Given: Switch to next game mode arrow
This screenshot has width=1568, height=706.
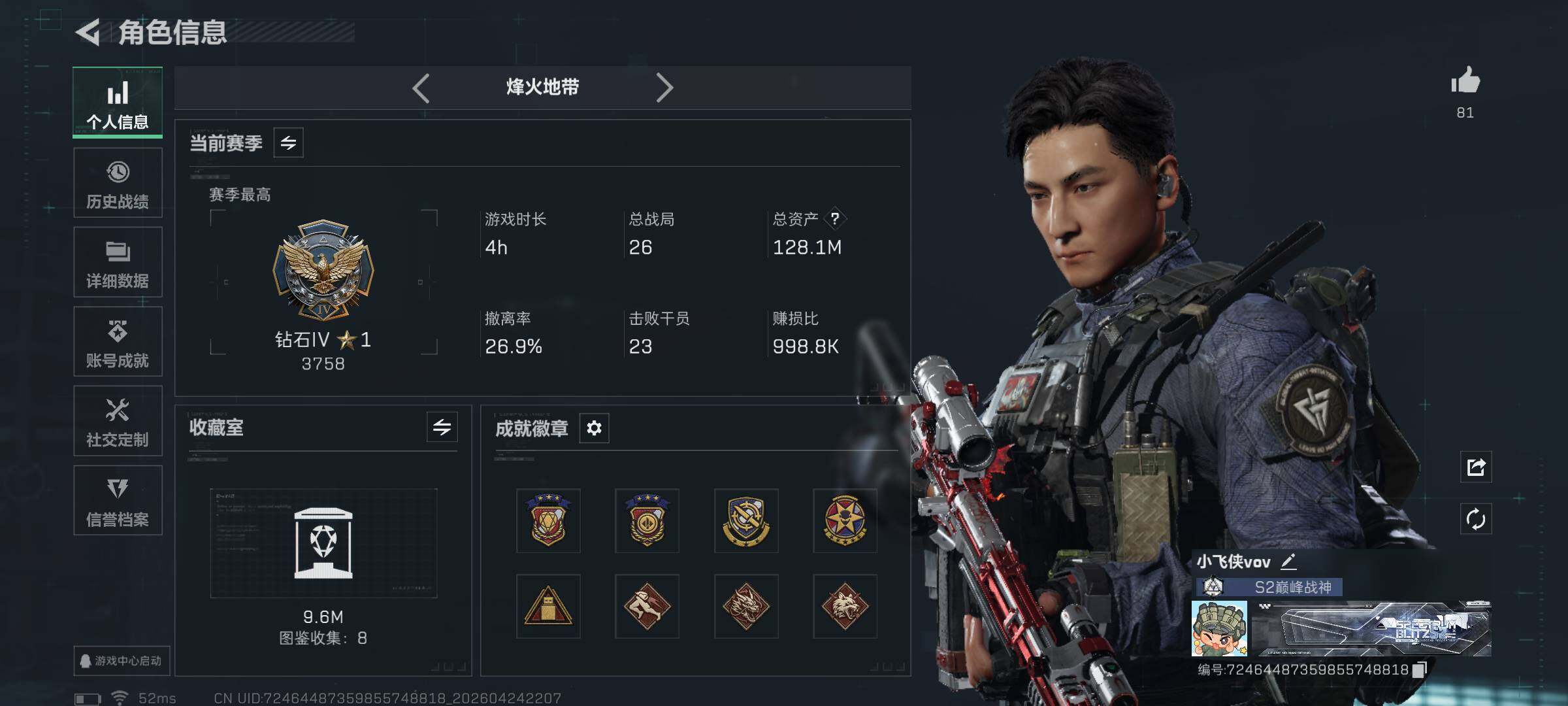Looking at the screenshot, I should tap(664, 88).
